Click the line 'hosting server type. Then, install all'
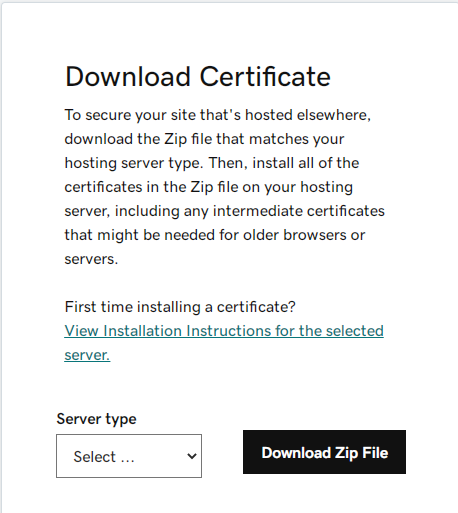This screenshot has height=513, width=458. 212,163
